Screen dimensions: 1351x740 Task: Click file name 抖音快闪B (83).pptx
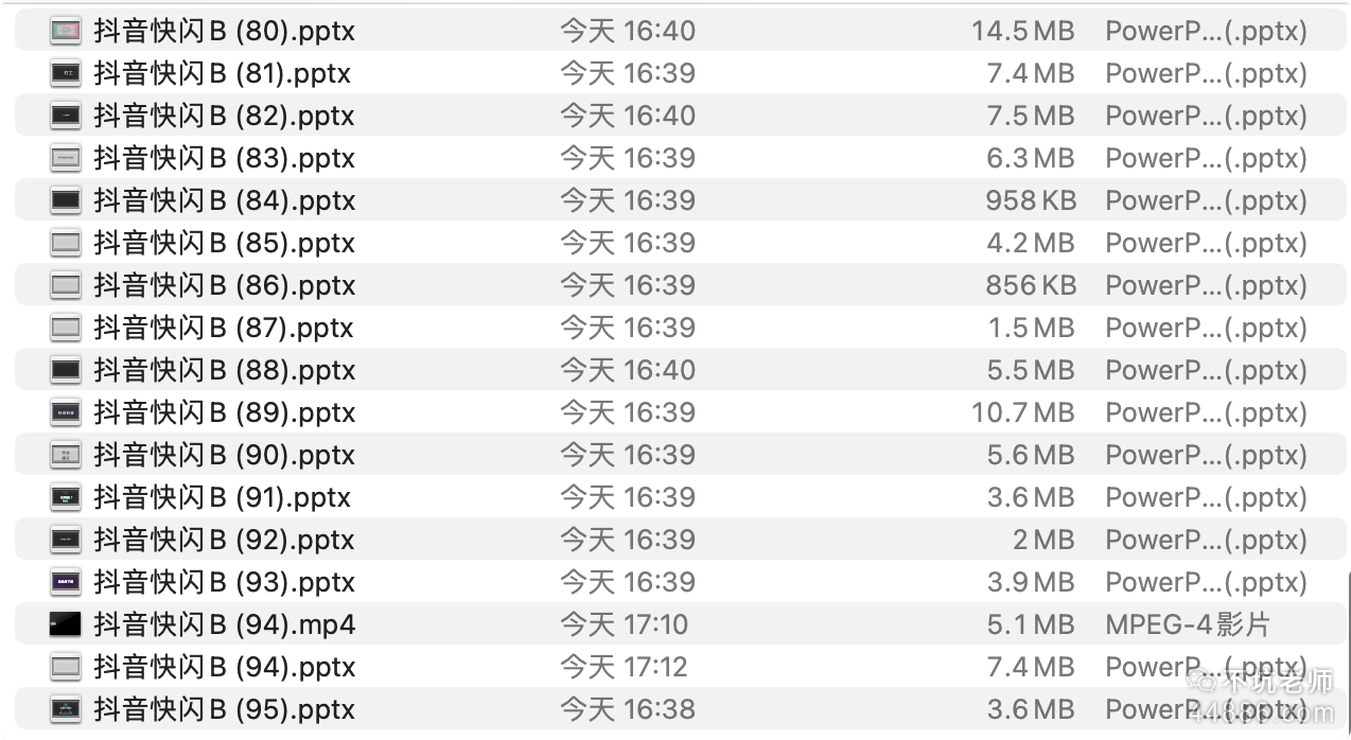pyautogui.click(x=224, y=158)
